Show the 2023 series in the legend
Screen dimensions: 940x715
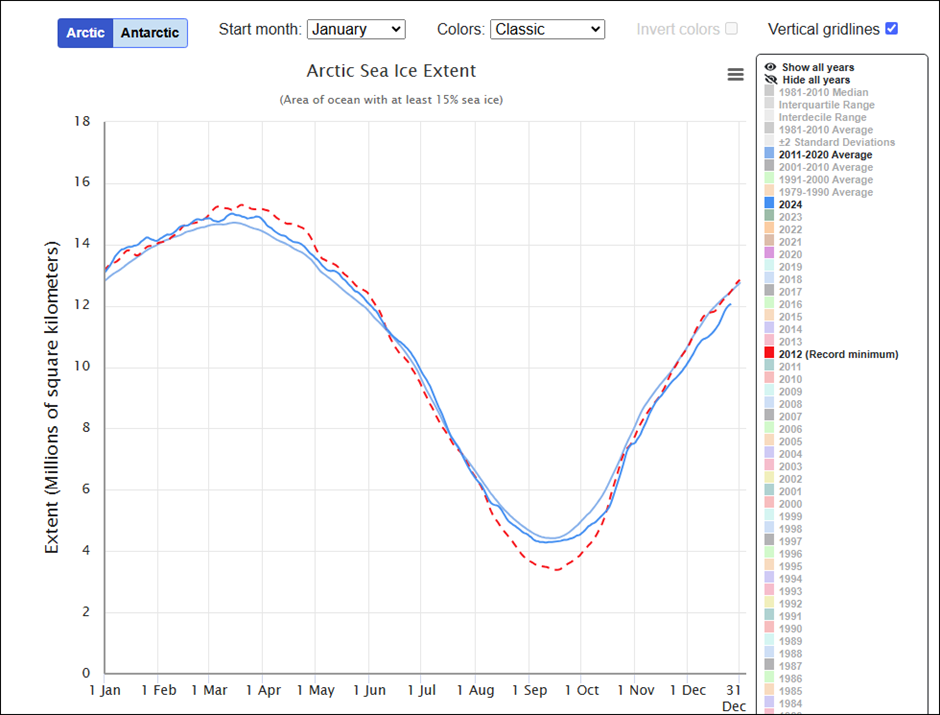(x=790, y=217)
